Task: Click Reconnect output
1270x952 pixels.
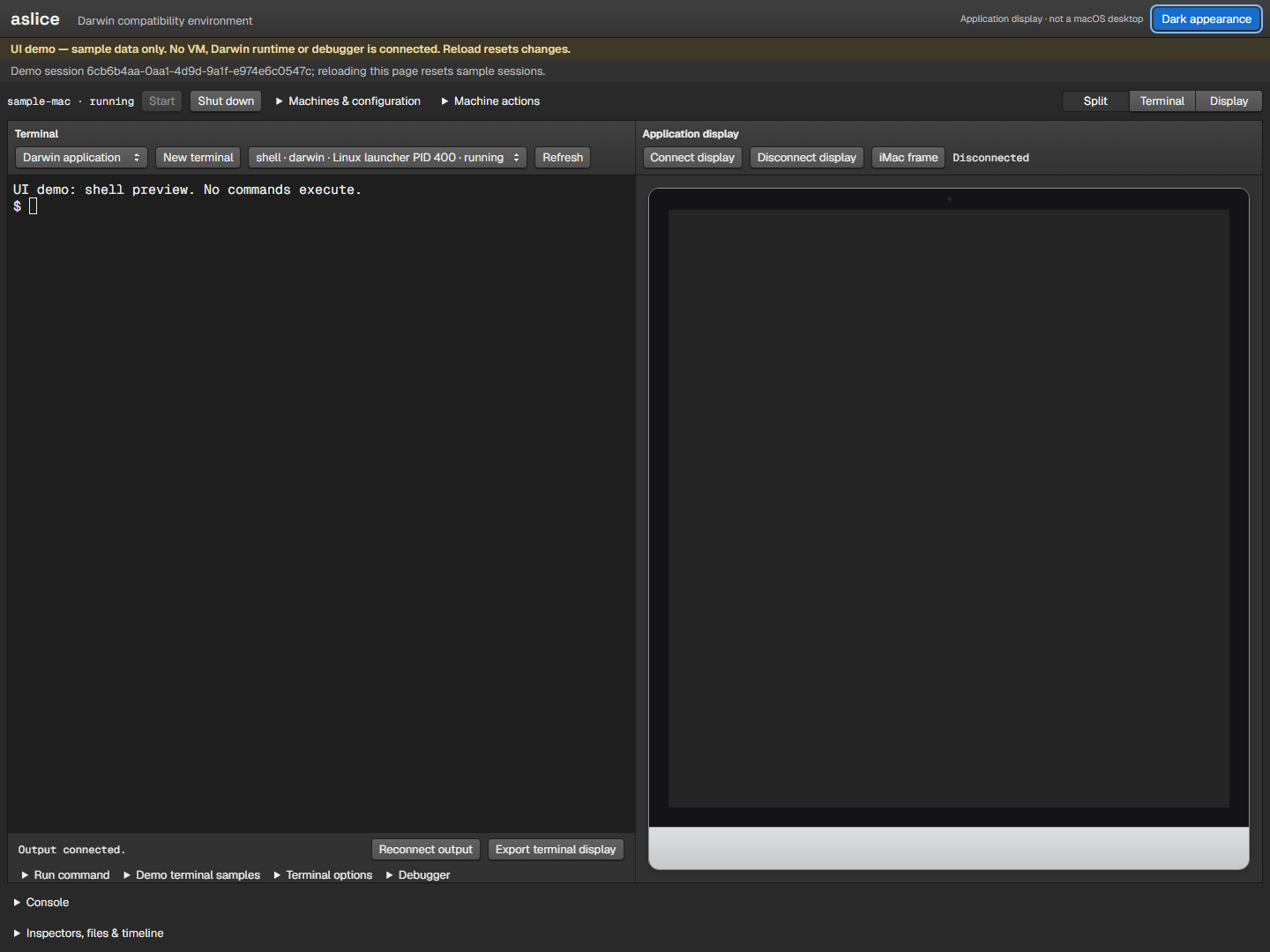Action: pyautogui.click(x=426, y=850)
